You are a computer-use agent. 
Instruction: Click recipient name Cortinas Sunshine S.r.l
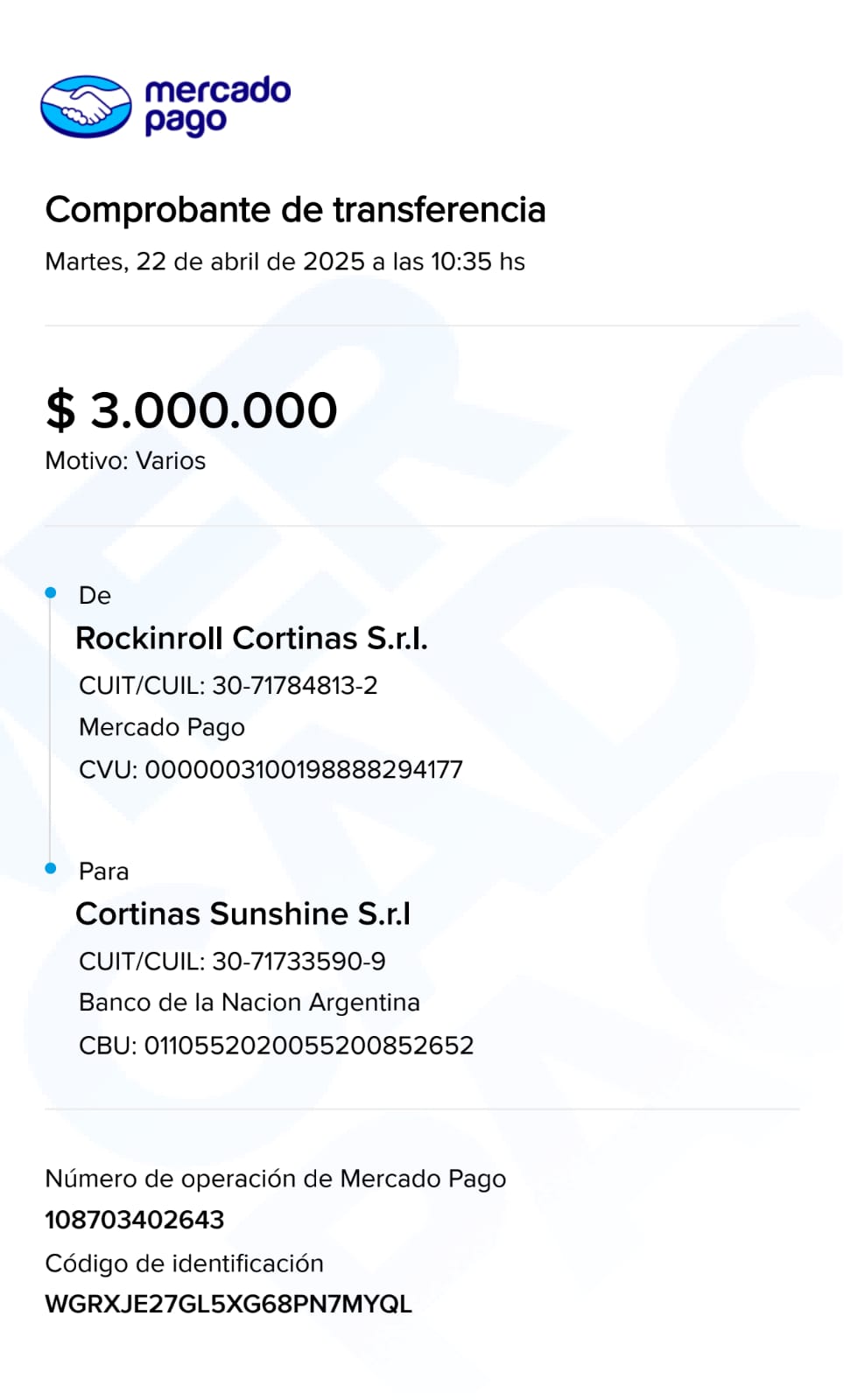[243, 914]
